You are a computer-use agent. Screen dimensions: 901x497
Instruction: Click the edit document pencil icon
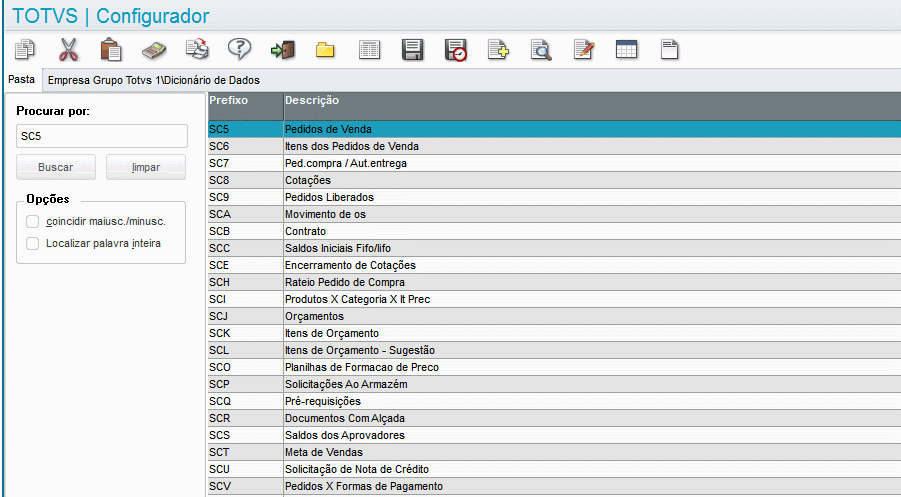(x=584, y=49)
